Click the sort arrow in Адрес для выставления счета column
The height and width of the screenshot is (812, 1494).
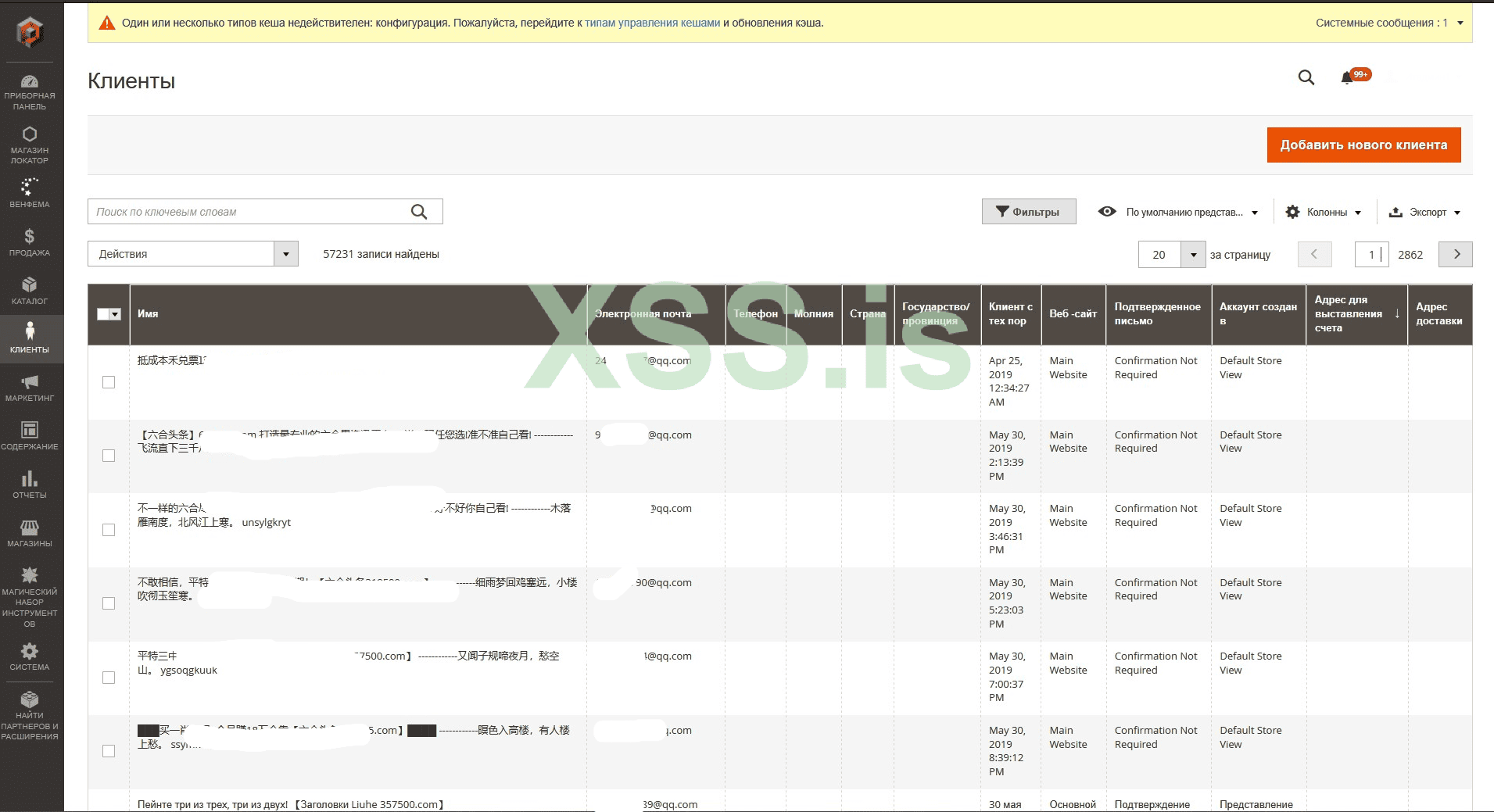coord(1397,313)
